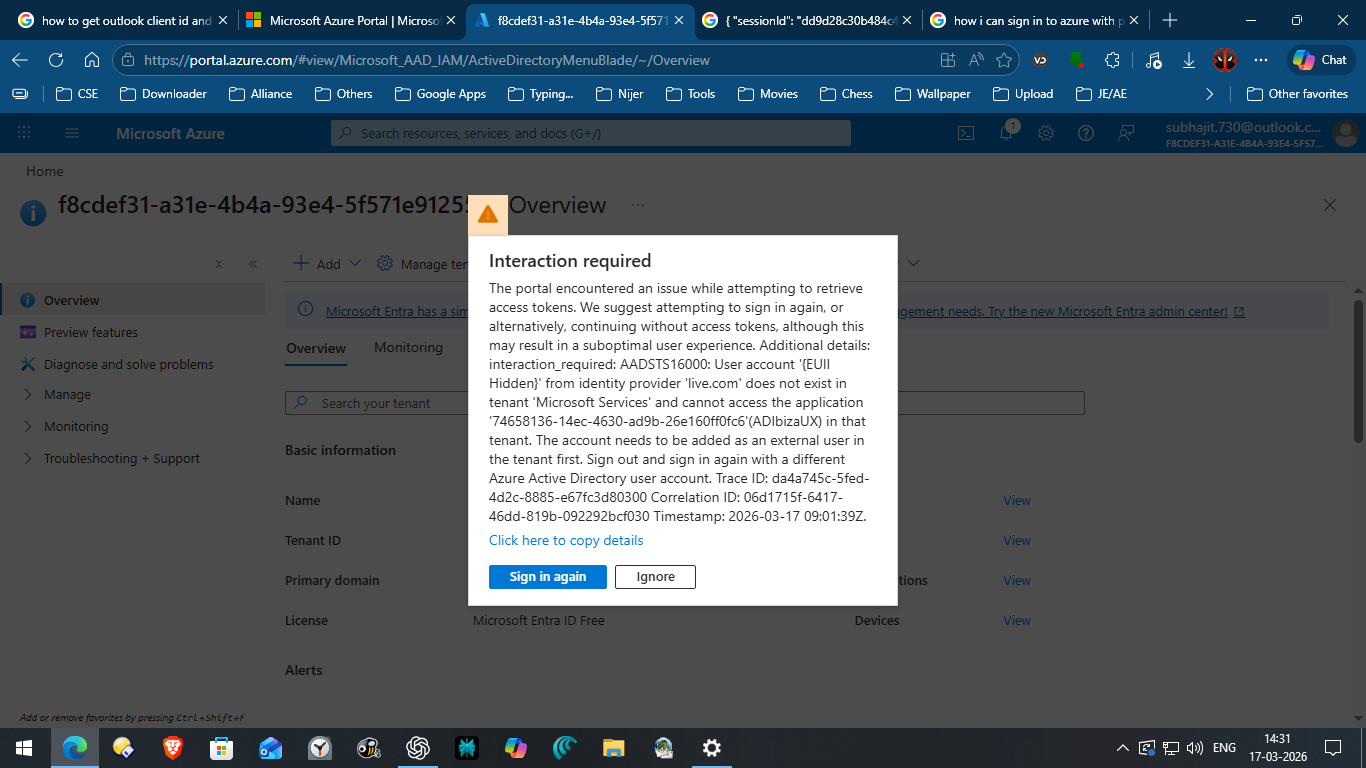Open the split screen apps icon
The height and width of the screenshot is (768, 1366).
click(x=947, y=60)
